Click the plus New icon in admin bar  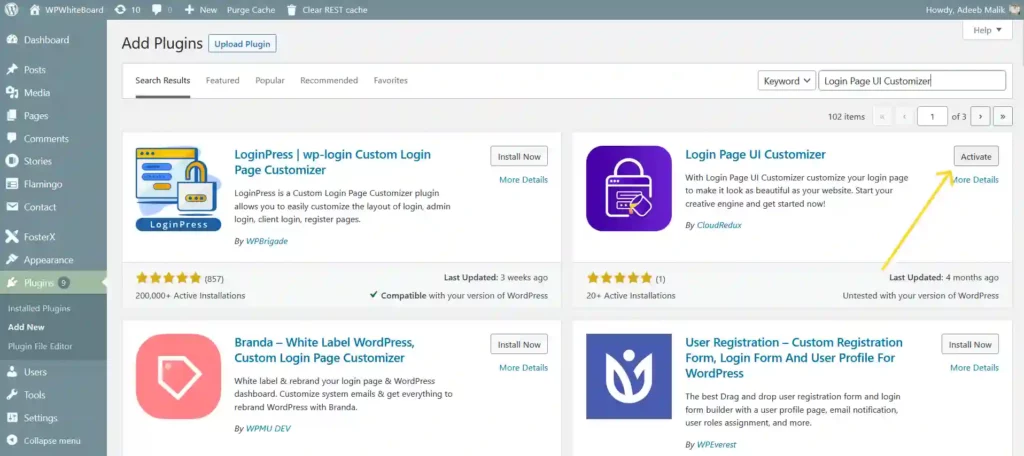(x=189, y=10)
